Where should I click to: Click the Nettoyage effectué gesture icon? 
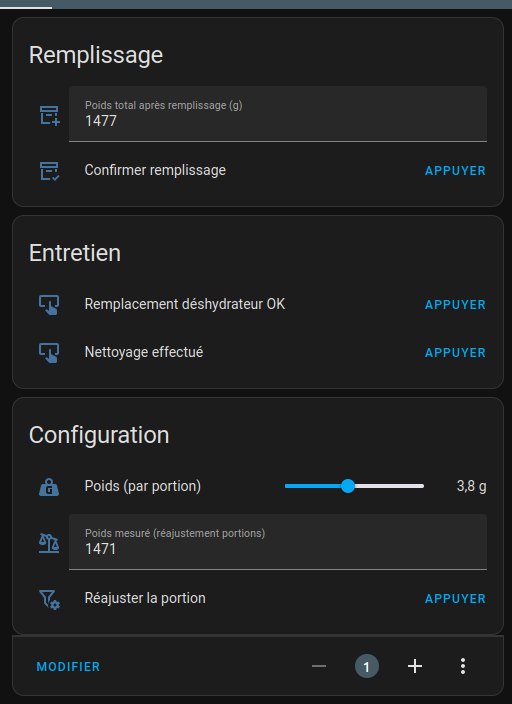49,352
